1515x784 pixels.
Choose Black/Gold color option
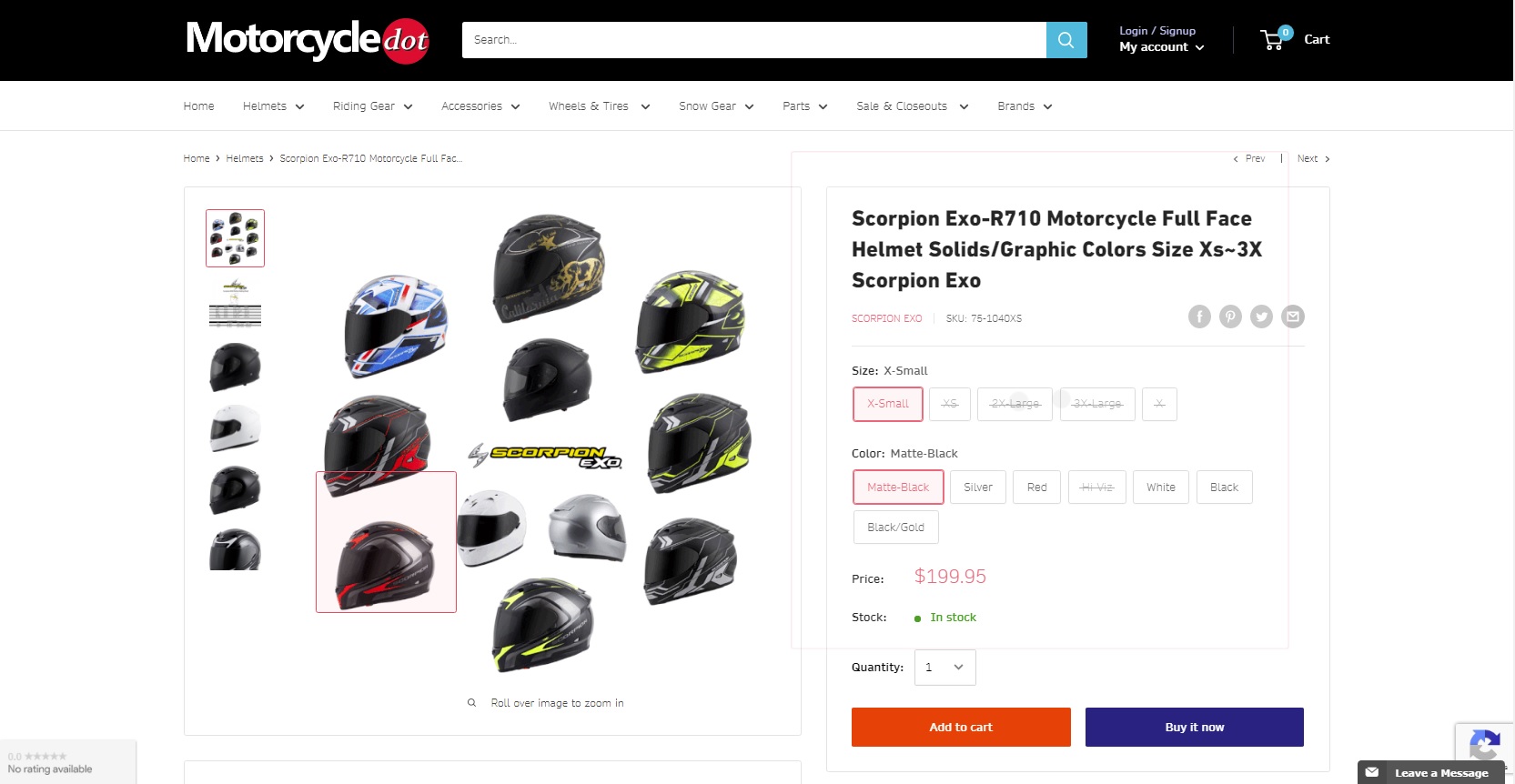coord(896,528)
